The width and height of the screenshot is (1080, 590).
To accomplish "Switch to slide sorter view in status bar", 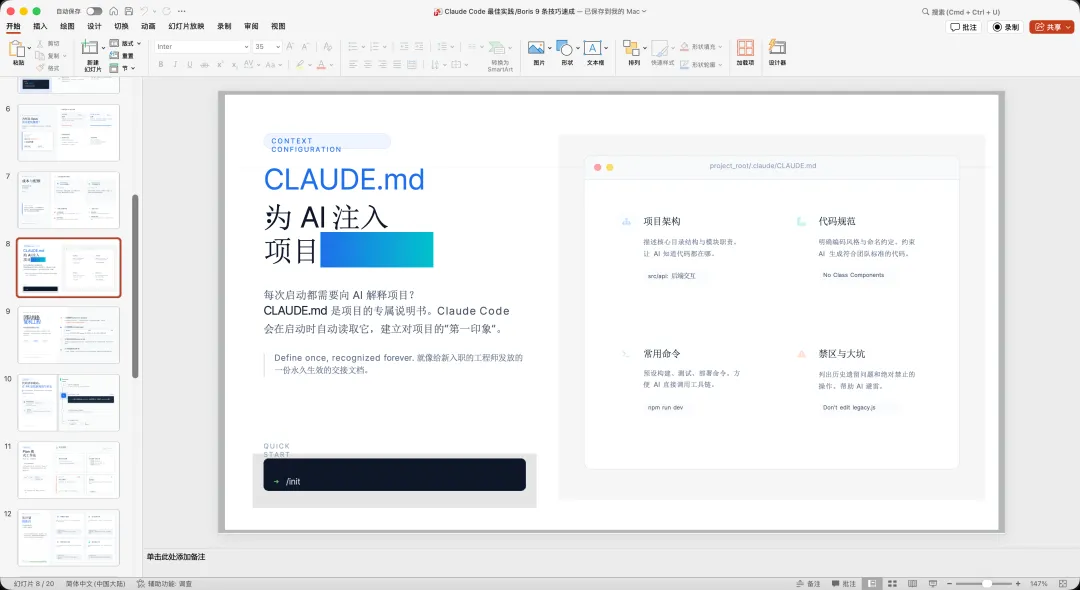I will (893, 584).
